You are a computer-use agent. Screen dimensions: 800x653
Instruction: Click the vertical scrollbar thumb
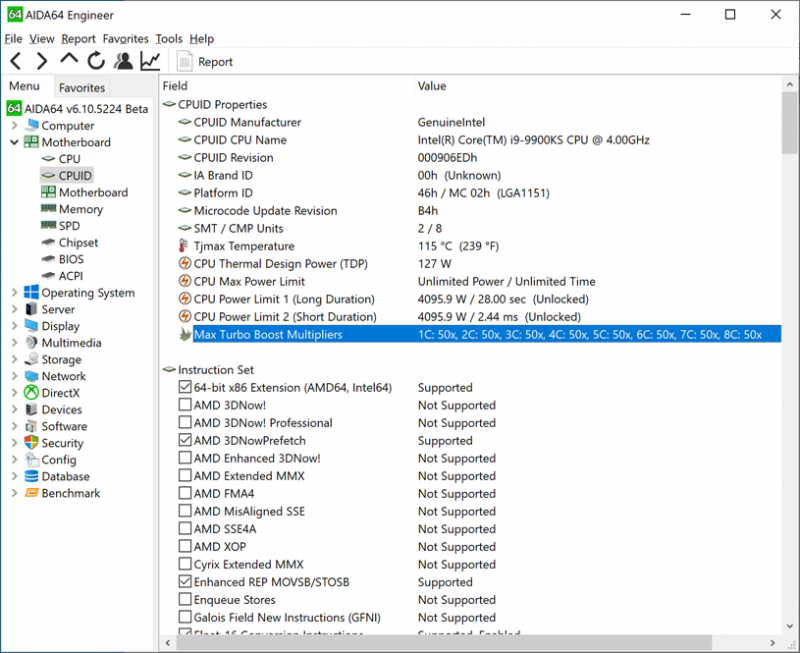(789, 122)
